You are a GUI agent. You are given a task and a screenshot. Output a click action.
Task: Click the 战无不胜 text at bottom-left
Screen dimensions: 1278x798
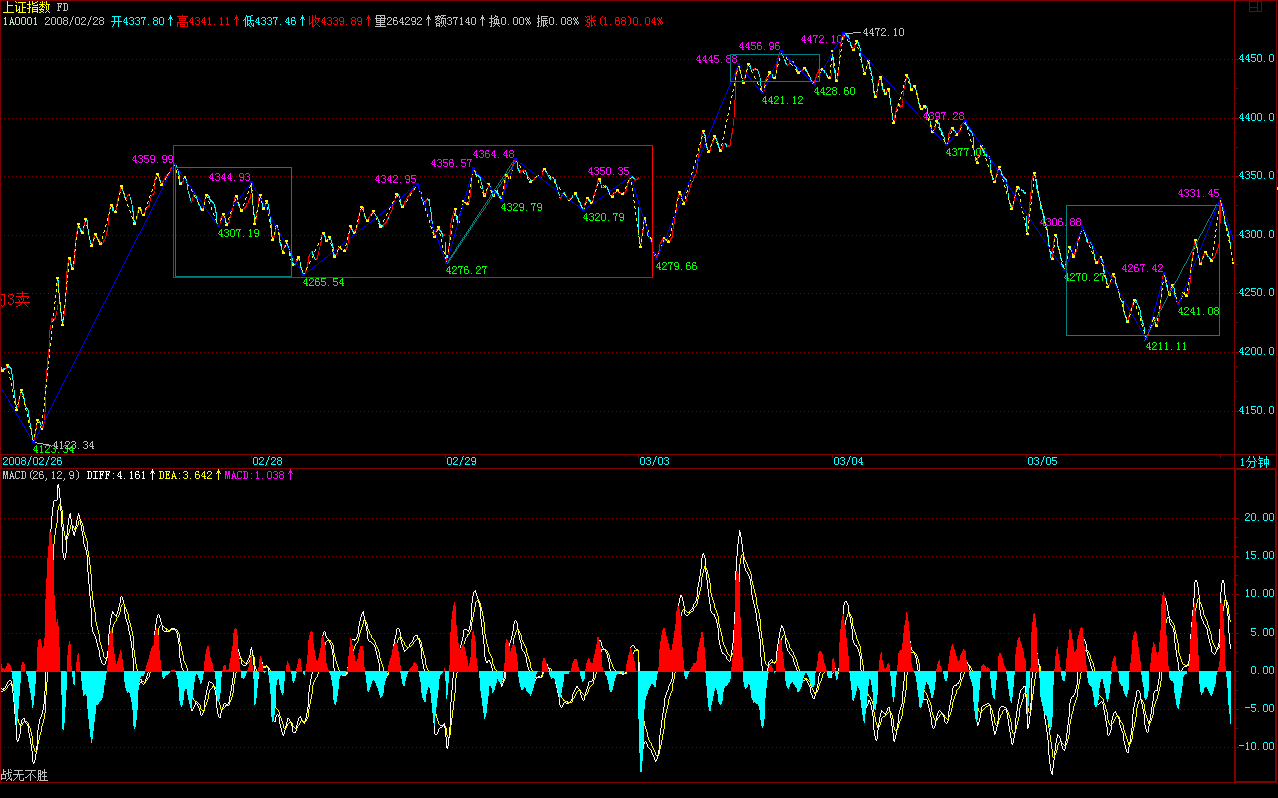[x=24, y=775]
